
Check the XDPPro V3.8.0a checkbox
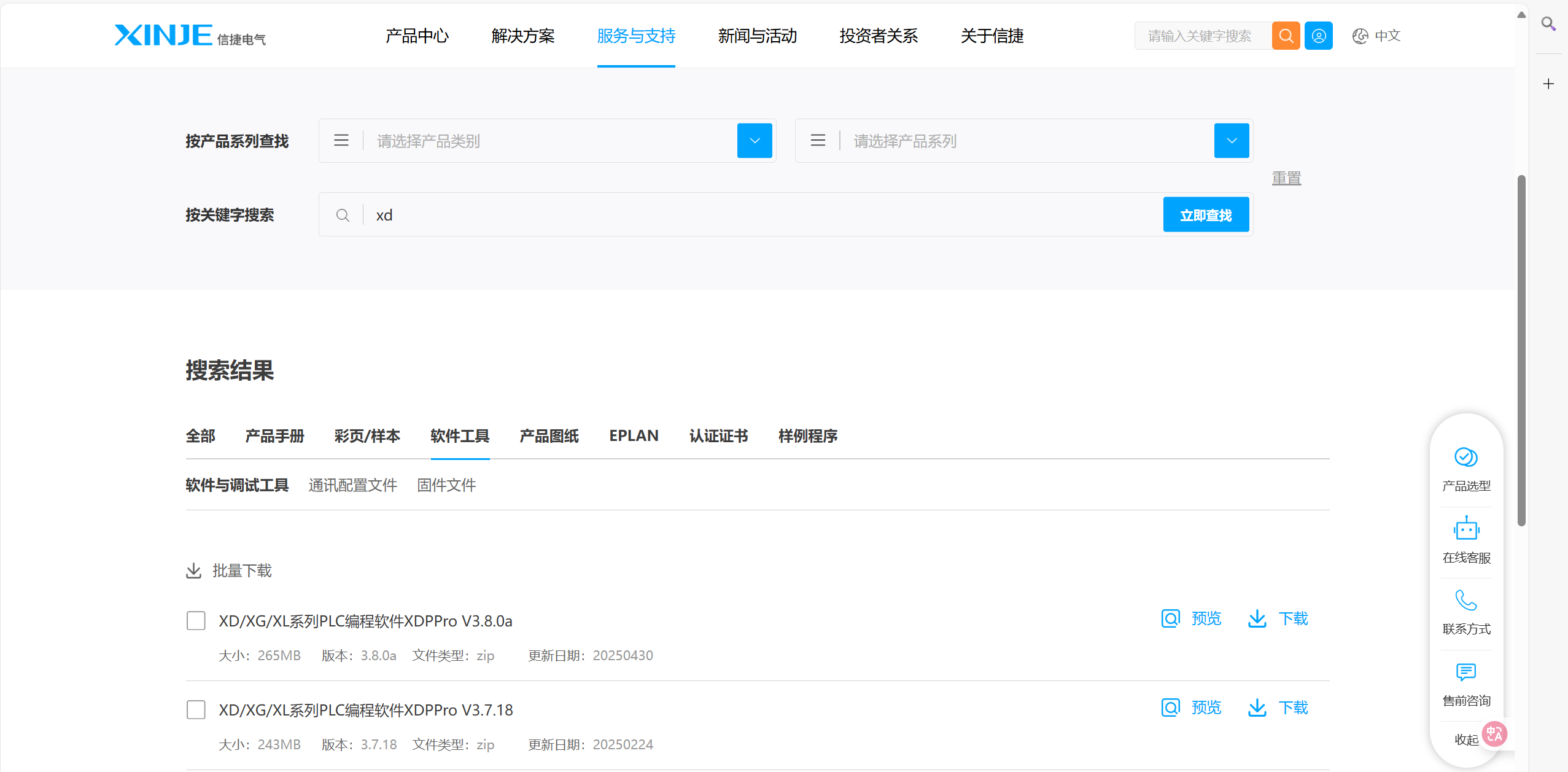click(x=196, y=620)
